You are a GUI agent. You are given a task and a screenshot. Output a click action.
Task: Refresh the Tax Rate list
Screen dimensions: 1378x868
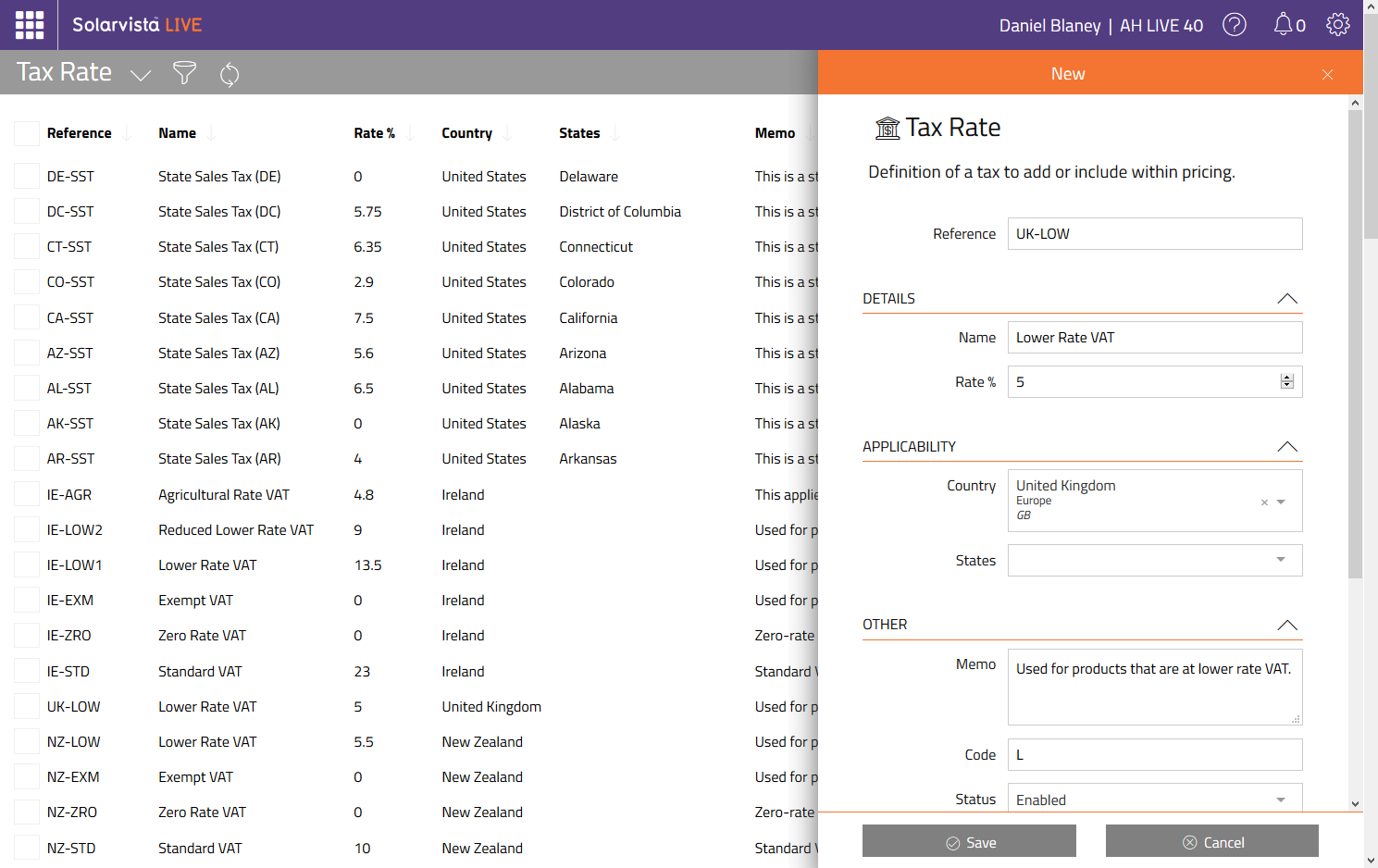coord(230,74)
